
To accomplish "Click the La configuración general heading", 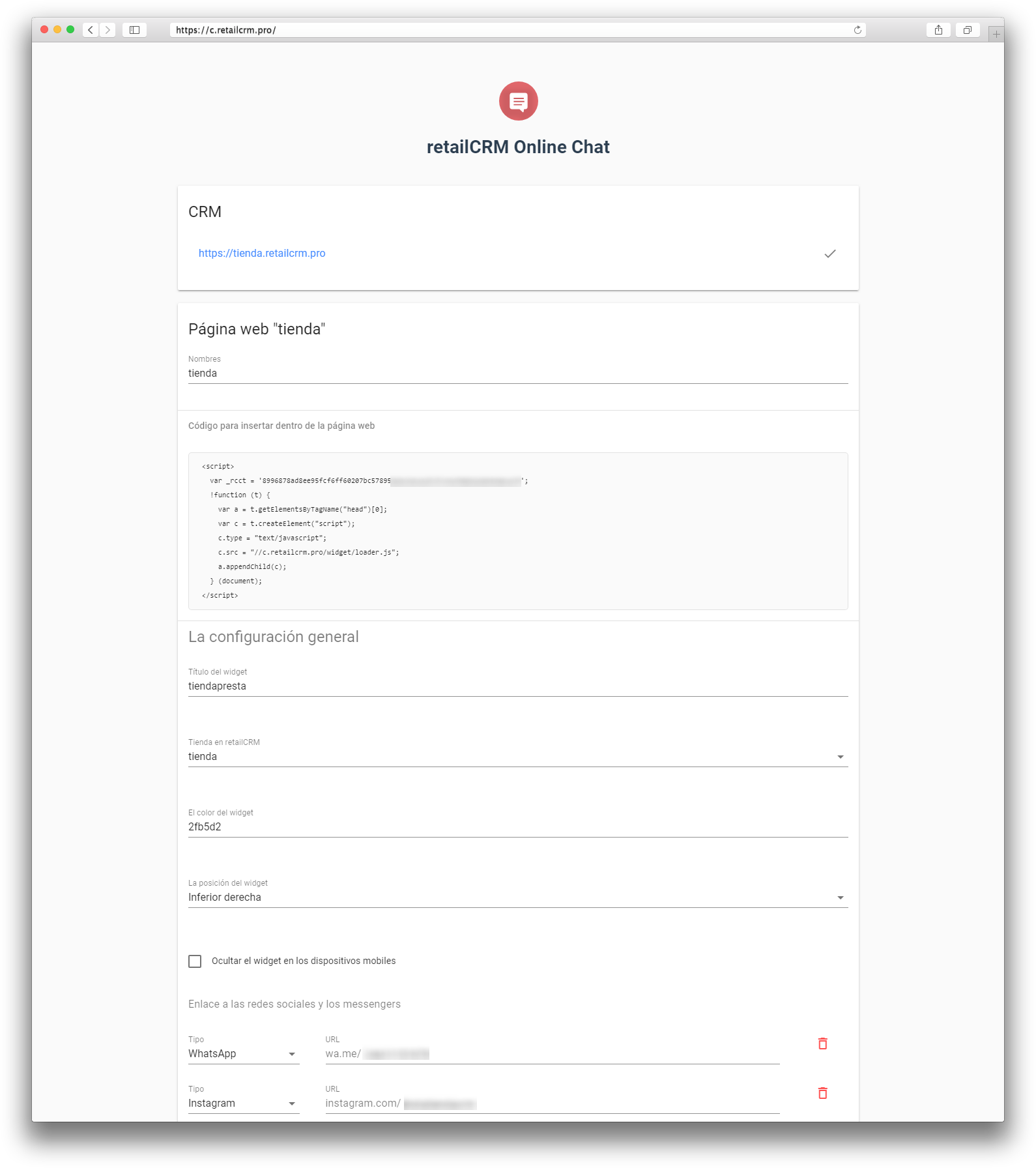I will click(274, 637).
